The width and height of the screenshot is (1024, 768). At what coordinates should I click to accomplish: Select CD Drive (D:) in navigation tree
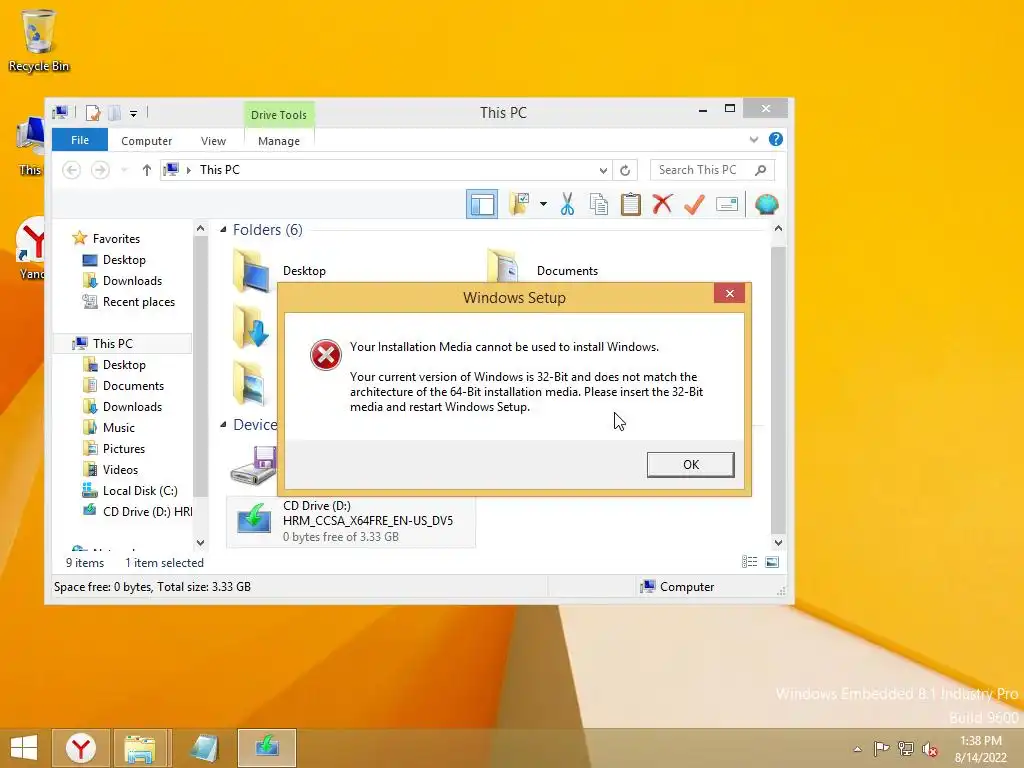[147, 511]
